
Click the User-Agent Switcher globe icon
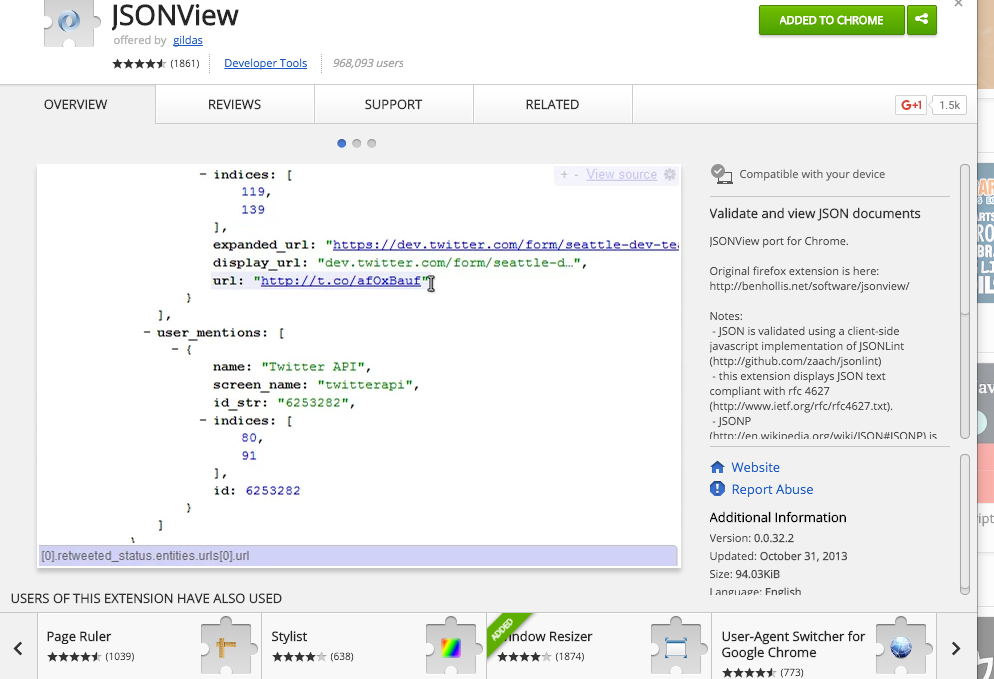(x=901, y=645)
